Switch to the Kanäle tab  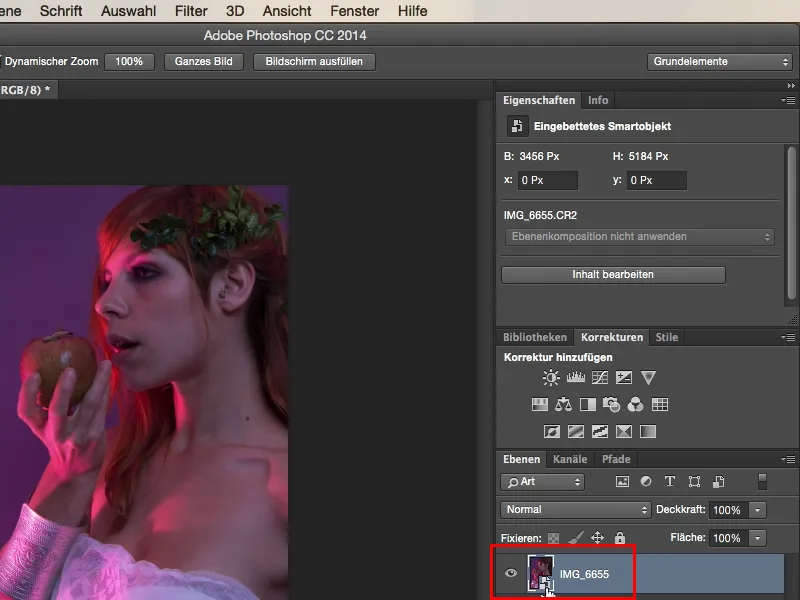click(570, 459)
